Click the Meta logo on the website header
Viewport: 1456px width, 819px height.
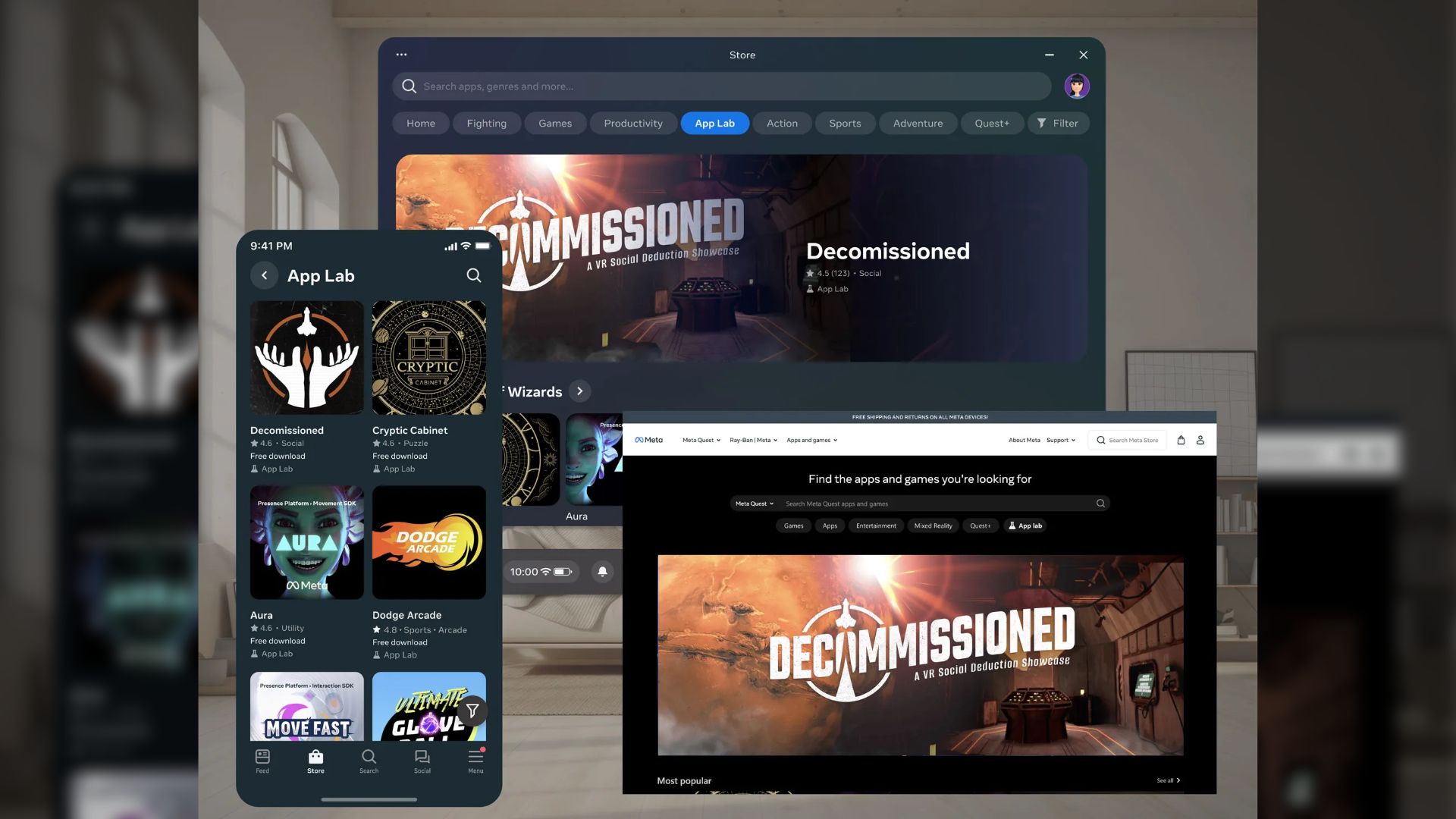click(x=649, y=440)
